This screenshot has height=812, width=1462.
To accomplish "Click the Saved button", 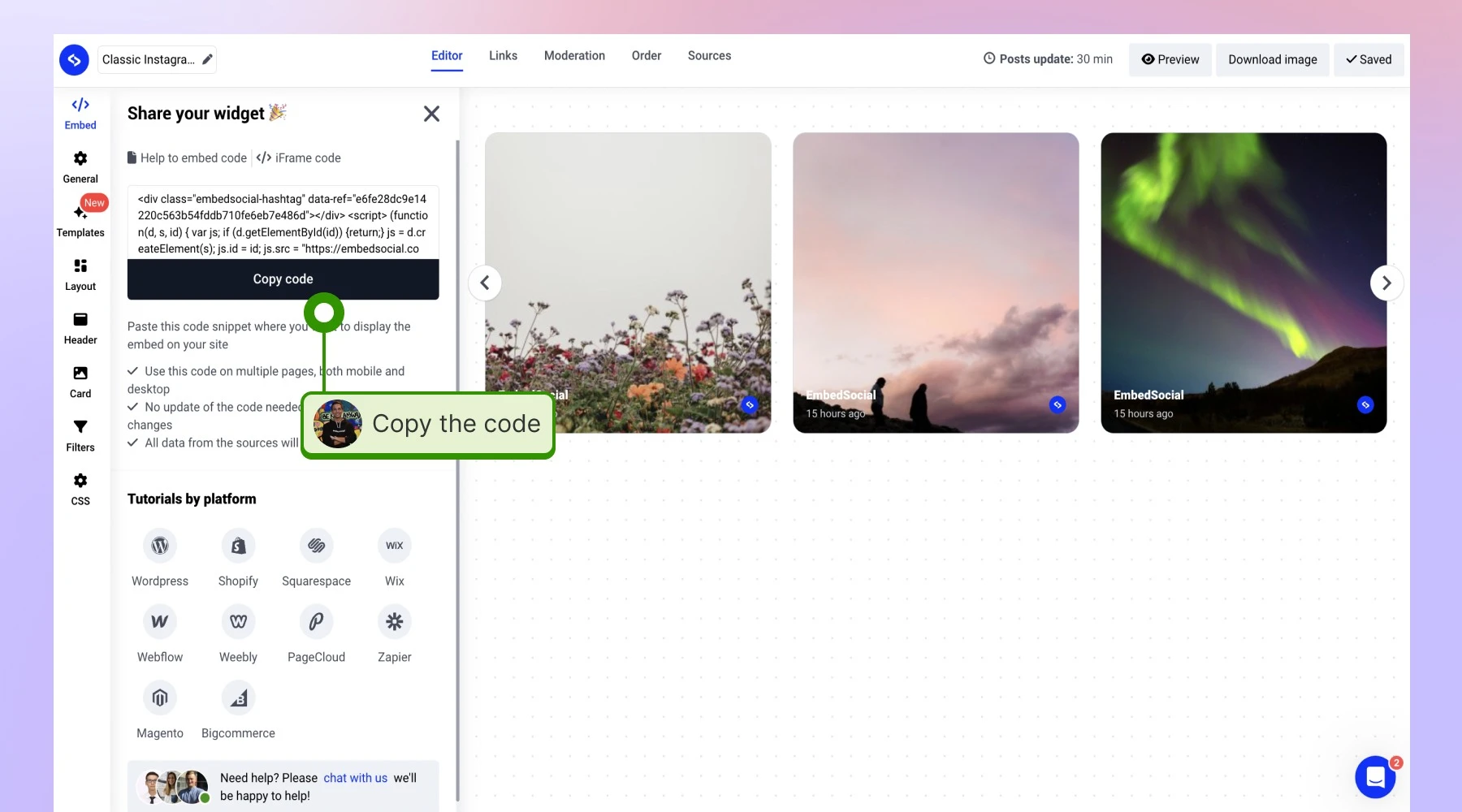I will pyautogui.click(x=1369, y=59).
